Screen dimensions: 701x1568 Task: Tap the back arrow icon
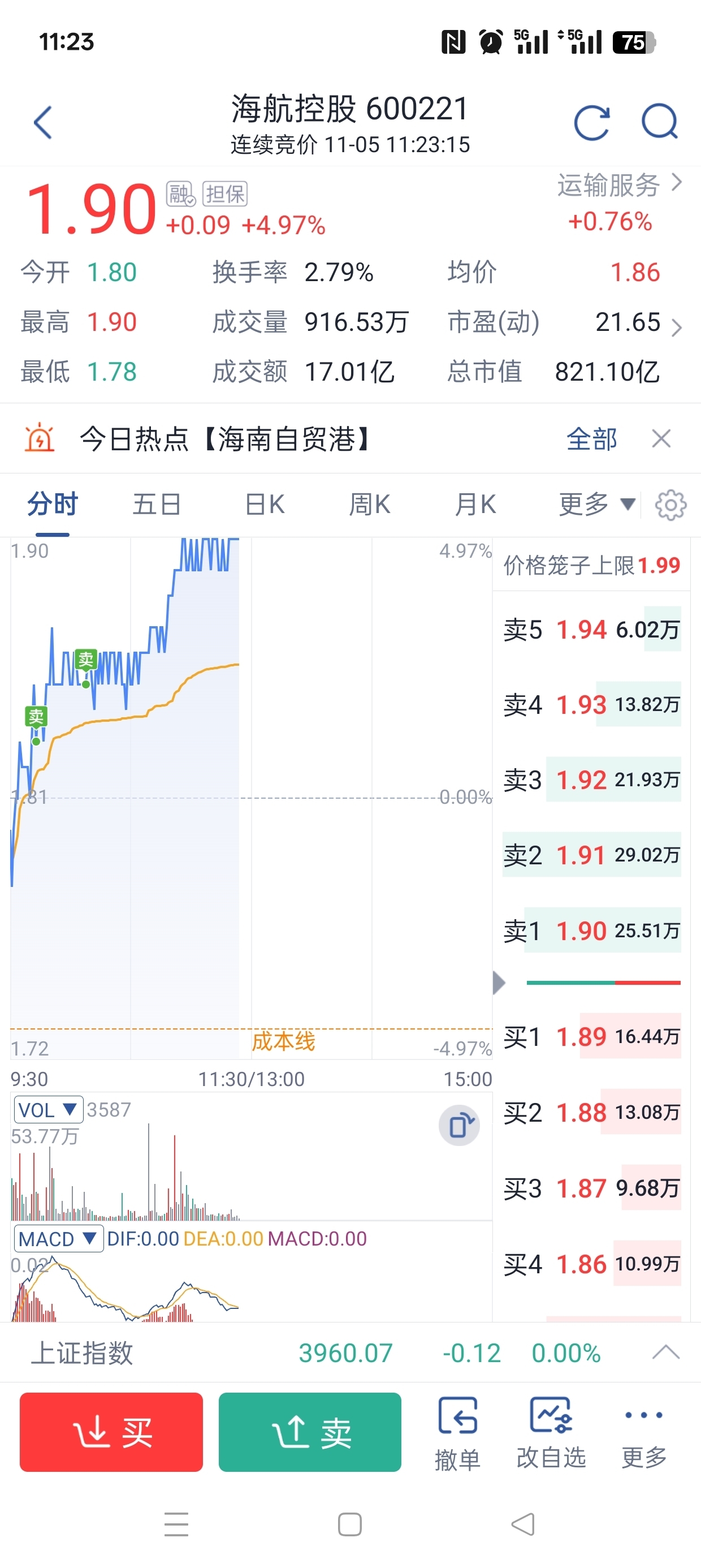42,123
